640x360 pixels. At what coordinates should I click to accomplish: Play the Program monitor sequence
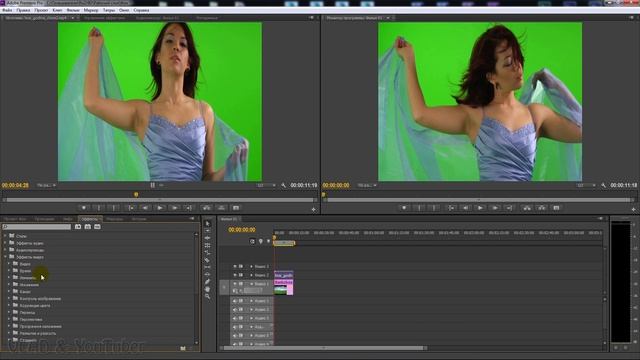pos(480,208)
